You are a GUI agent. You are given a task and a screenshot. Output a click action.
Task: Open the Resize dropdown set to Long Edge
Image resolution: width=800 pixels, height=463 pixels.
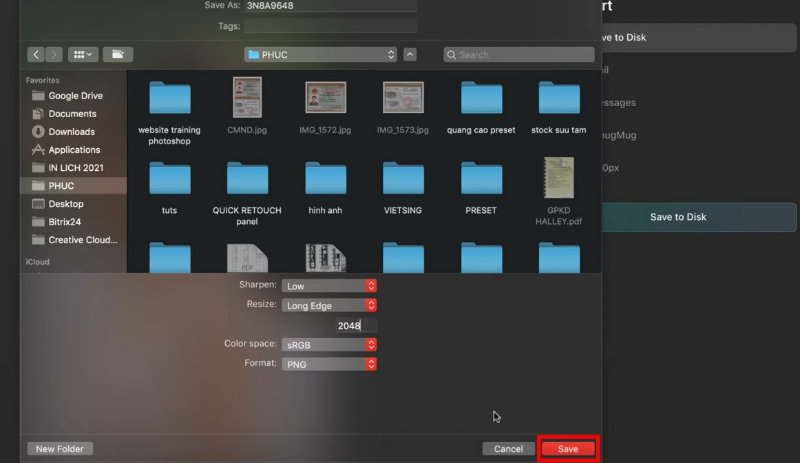click(329, 305)
